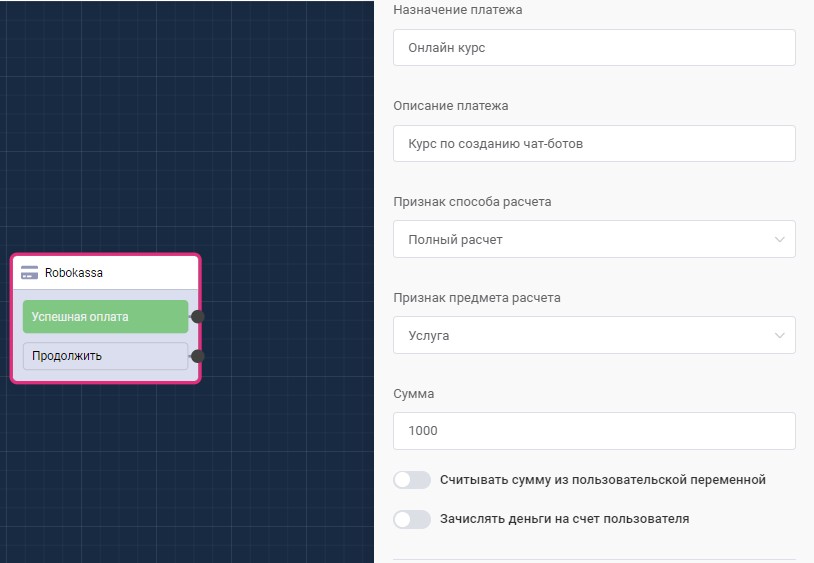The width and height of the screenshot is (814, 563).
Task: Select the Robokassa node title
Action: tap(74, 272)
